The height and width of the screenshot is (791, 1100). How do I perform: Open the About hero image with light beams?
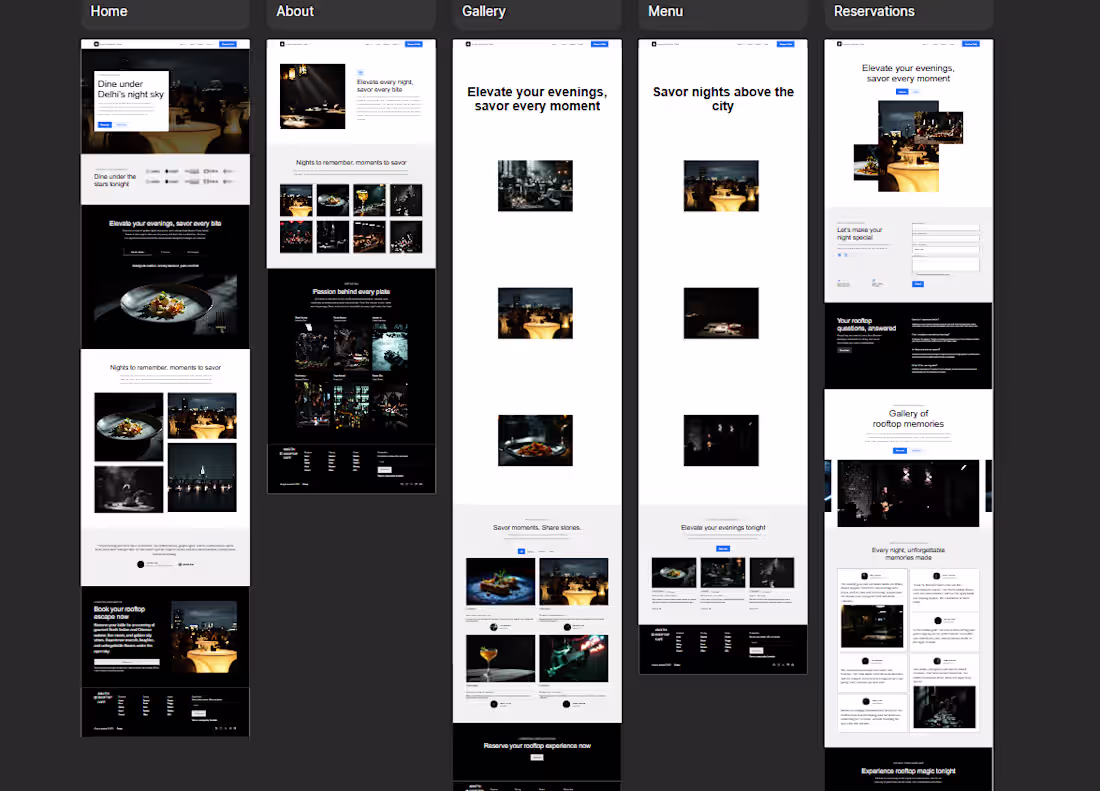[312, 96]
